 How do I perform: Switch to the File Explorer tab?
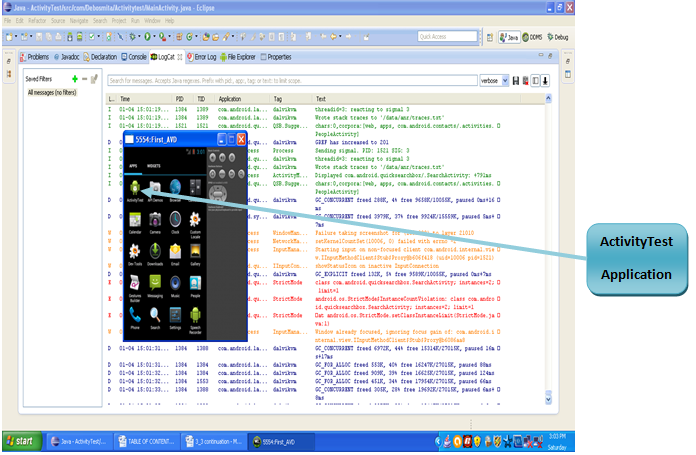click(x=238, y=57)
